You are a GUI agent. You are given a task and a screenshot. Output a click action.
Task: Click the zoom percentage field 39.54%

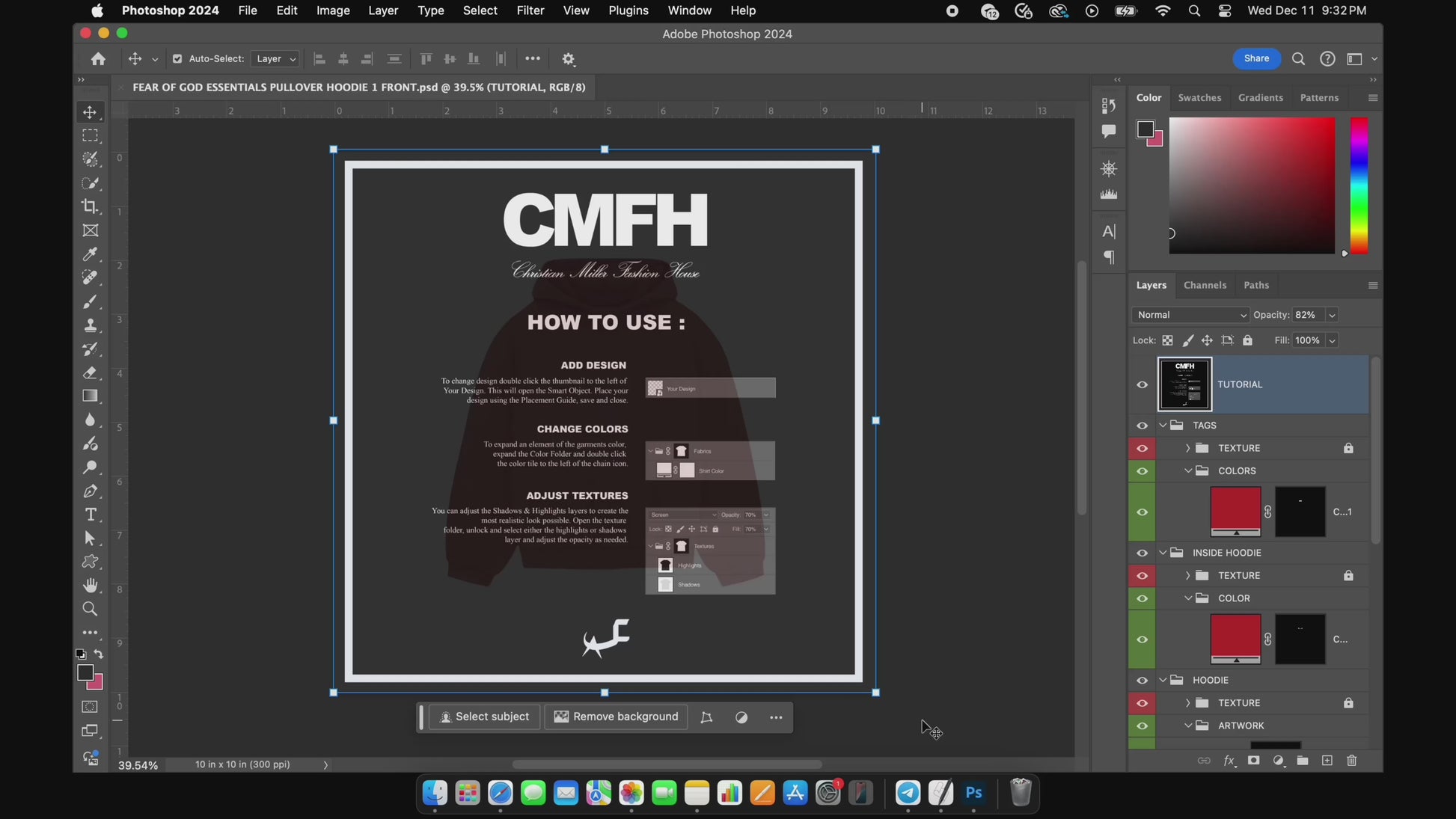(x=138, y=766)
